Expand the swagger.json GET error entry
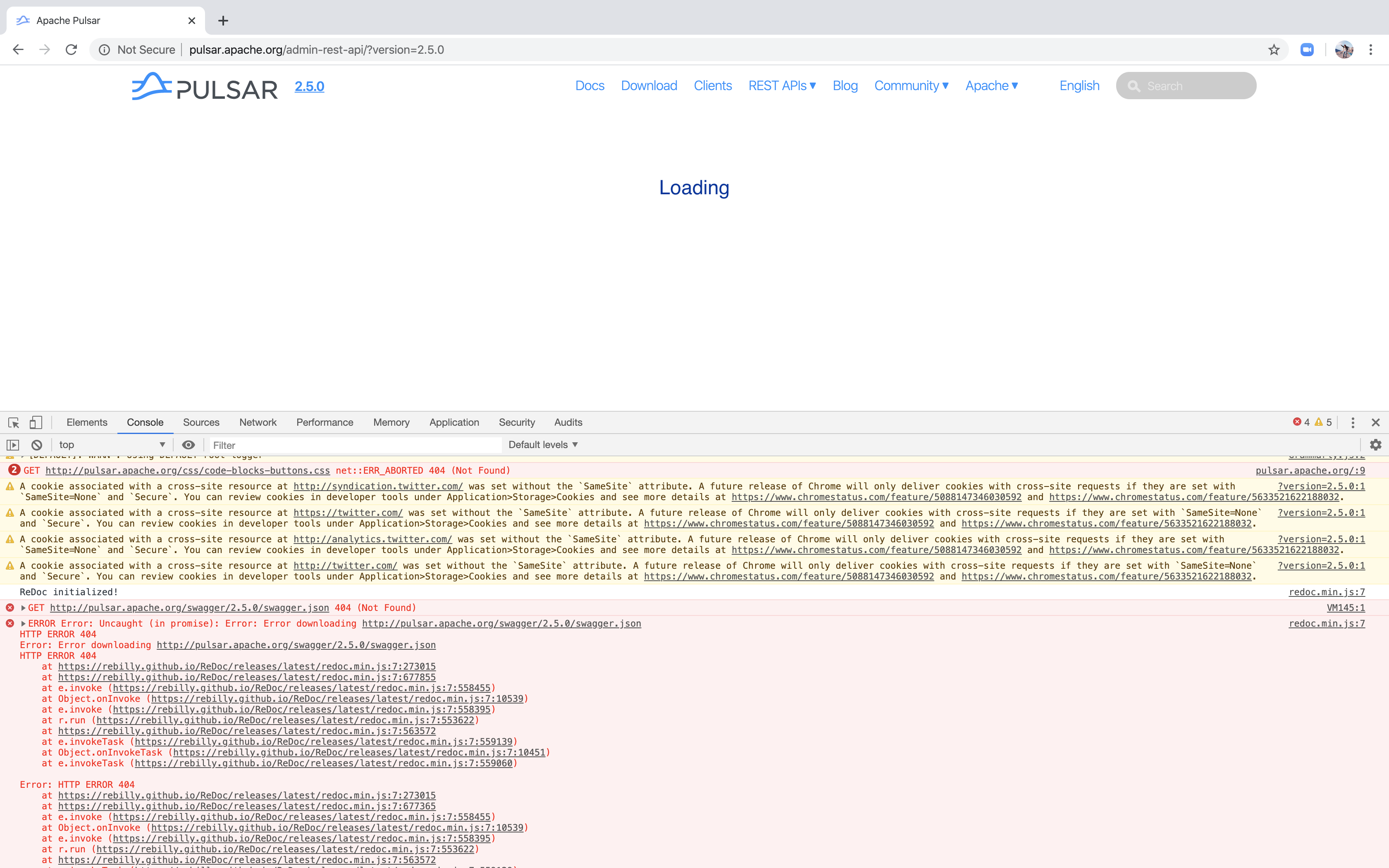Viewport: 1389px width, 868px height. (x=24, y=607)
